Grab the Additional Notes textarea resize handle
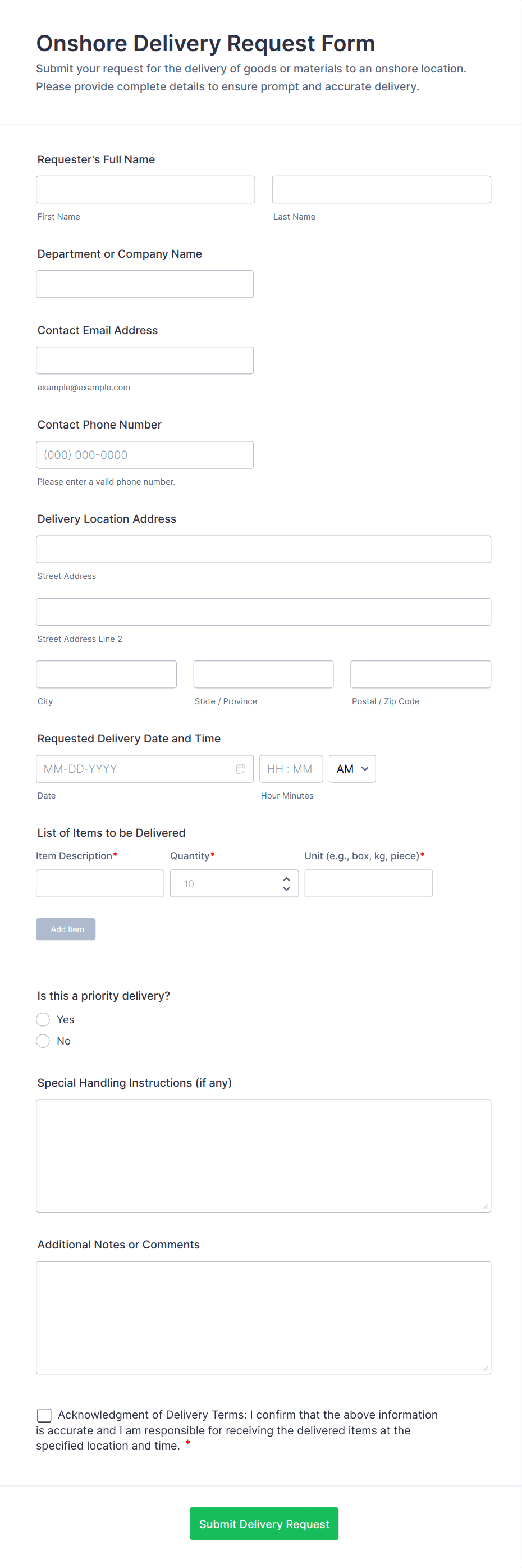The height and width of the screenshot is (1568, 522). coord(485,1368)
